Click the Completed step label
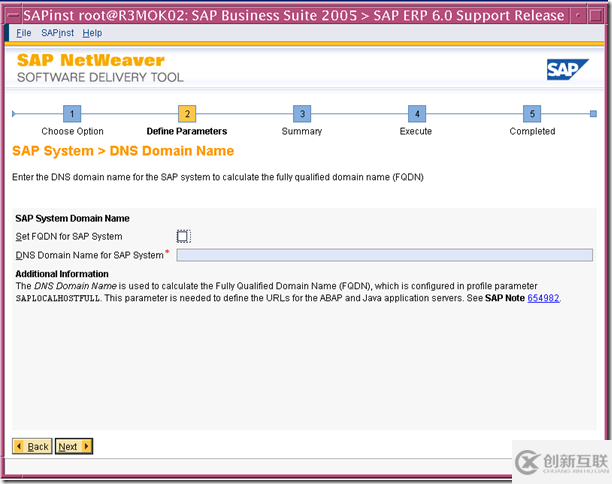Screen dimensions: 612x484 [x=532, y=131]
